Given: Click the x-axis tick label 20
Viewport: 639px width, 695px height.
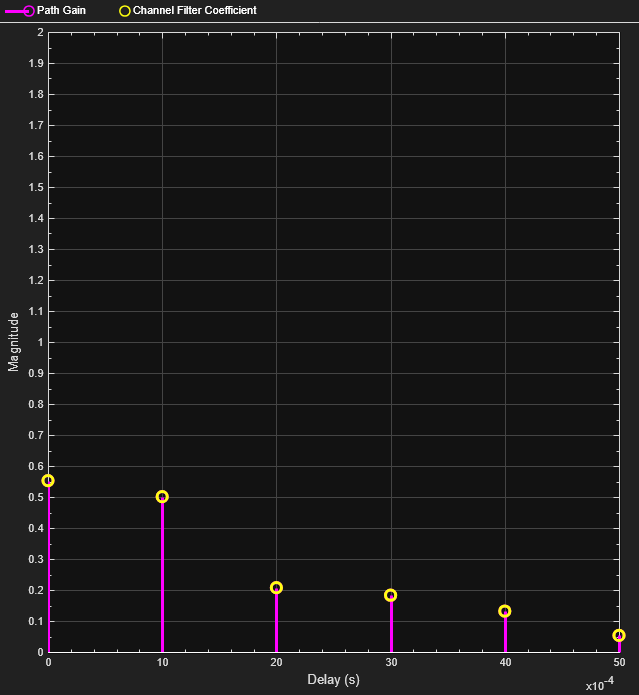Looking at the screenshot, I should tap(276, 662).
